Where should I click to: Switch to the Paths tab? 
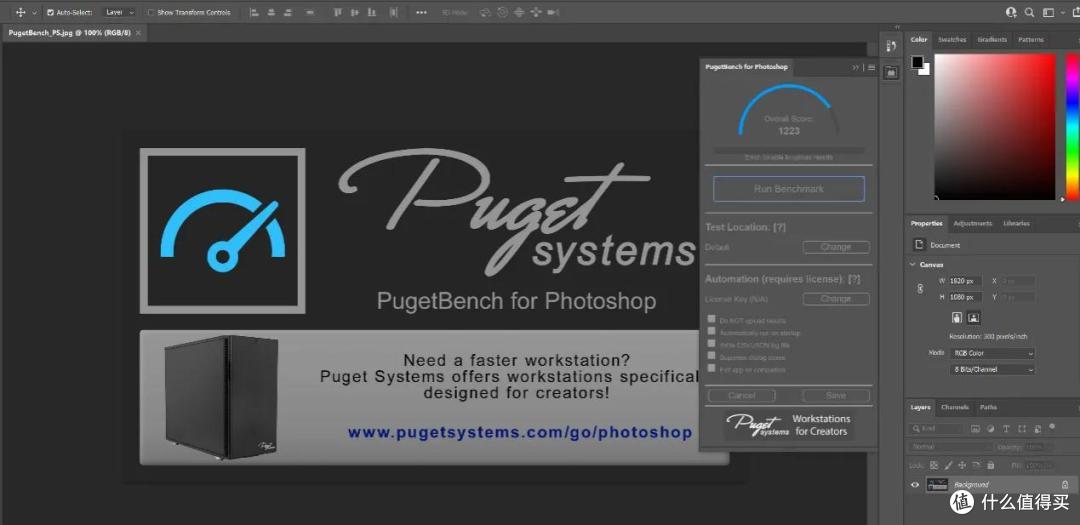point(988,407)
